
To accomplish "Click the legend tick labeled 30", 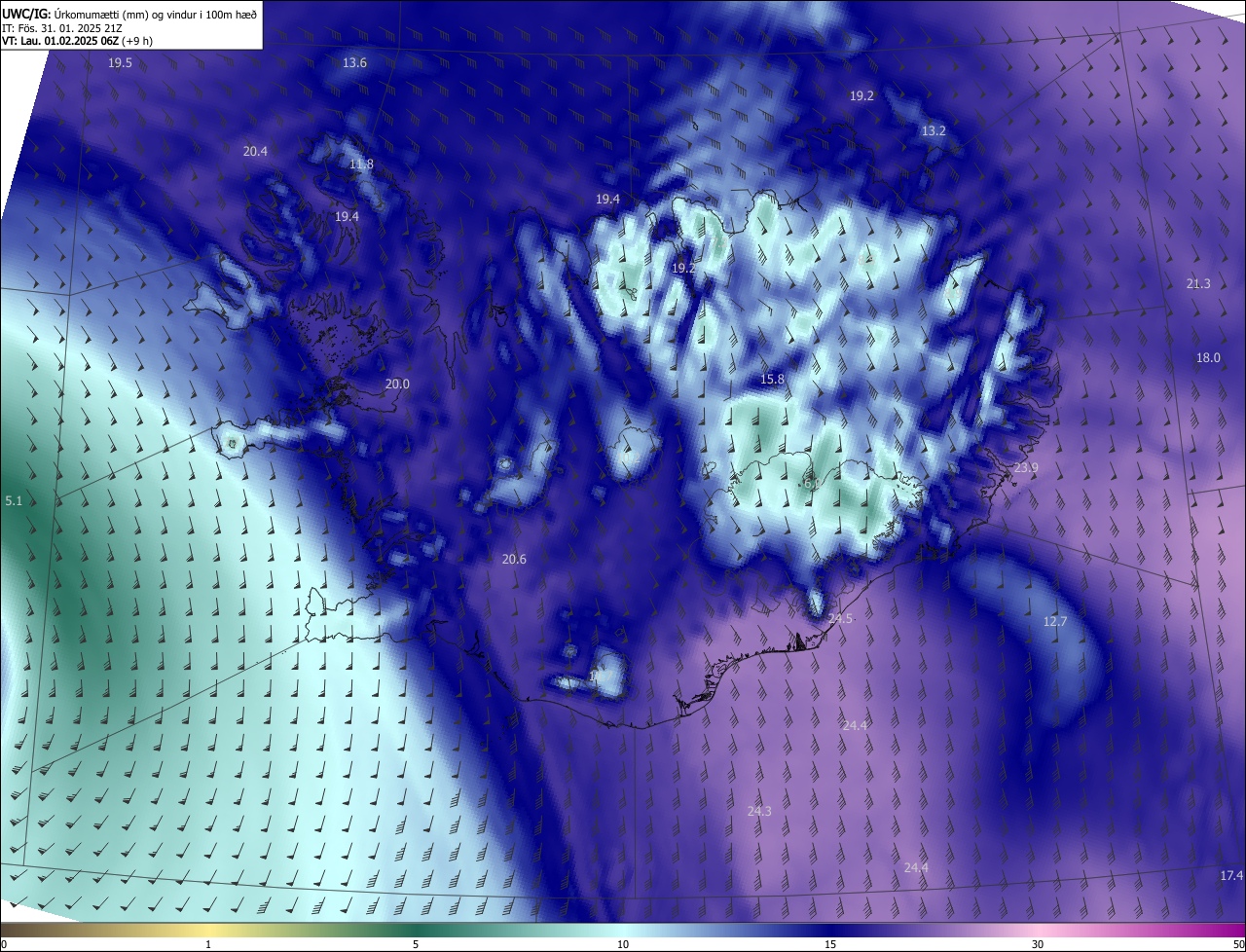I will tap(1038, 944).
